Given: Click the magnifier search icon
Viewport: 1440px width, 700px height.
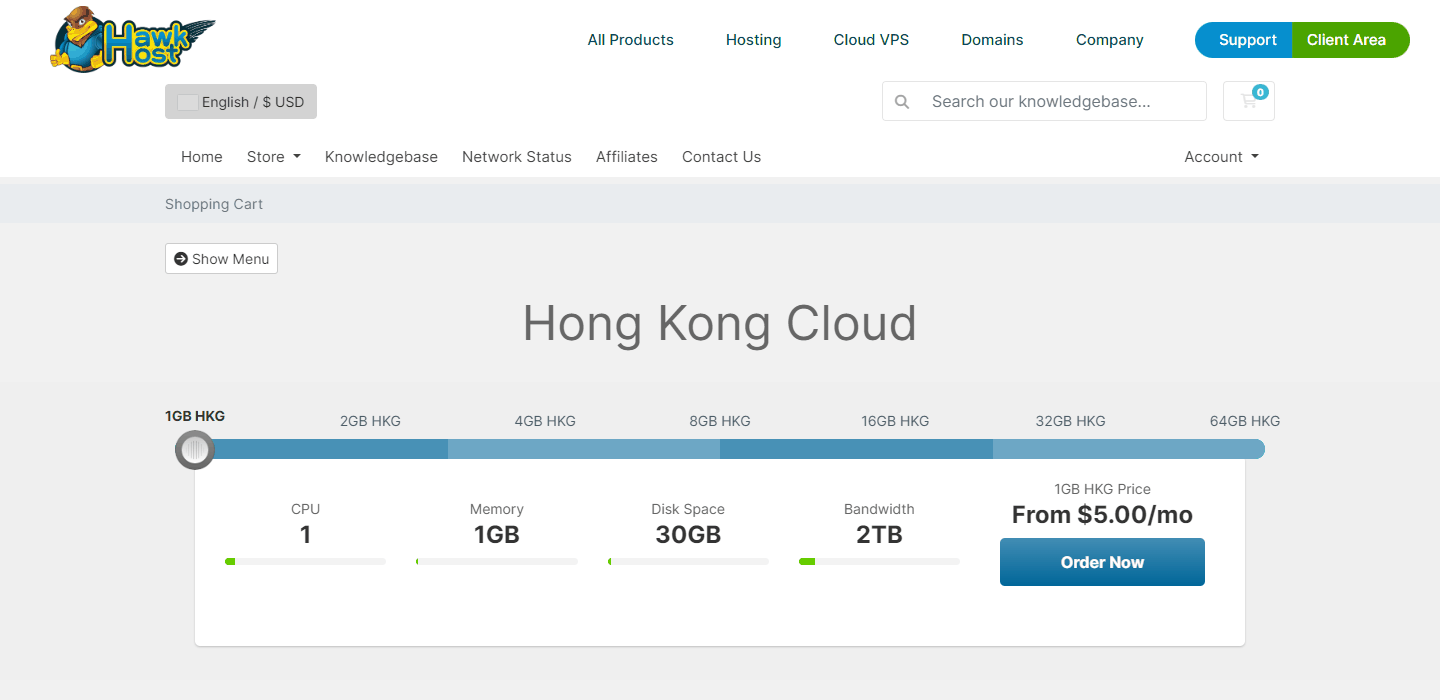Looking at the screenshot, I should click(902, 101).
